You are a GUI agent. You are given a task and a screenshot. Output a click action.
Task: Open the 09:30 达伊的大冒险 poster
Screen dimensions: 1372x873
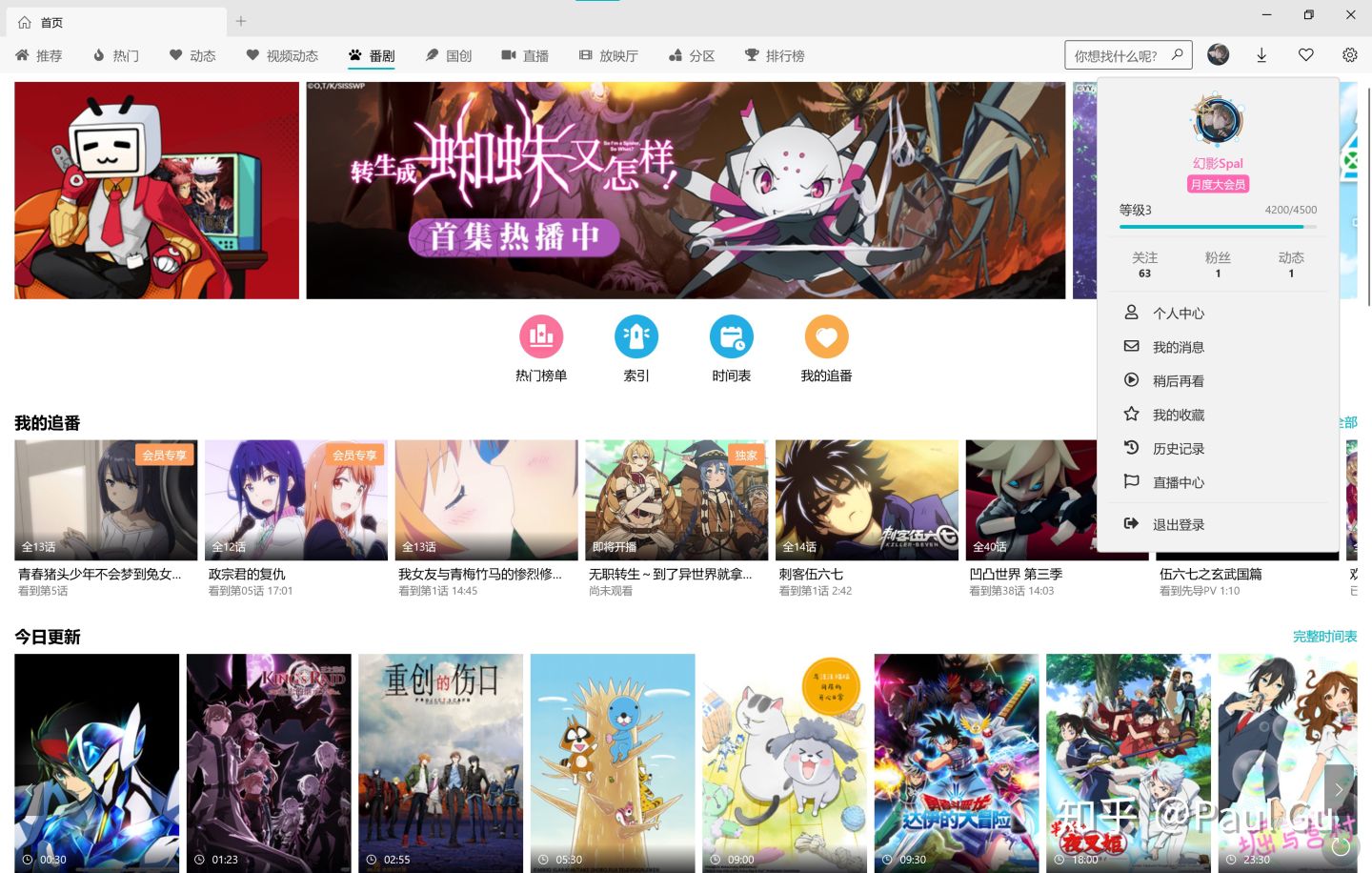coord(957,762)
